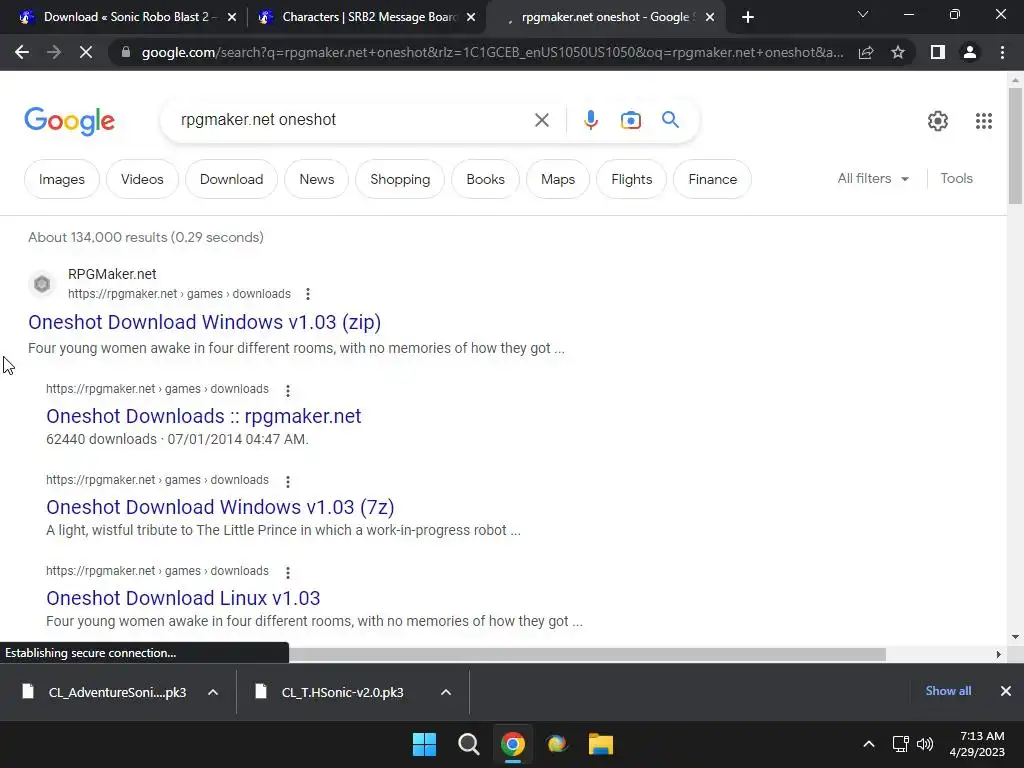Open Windows taskbar search

(468, 744)
